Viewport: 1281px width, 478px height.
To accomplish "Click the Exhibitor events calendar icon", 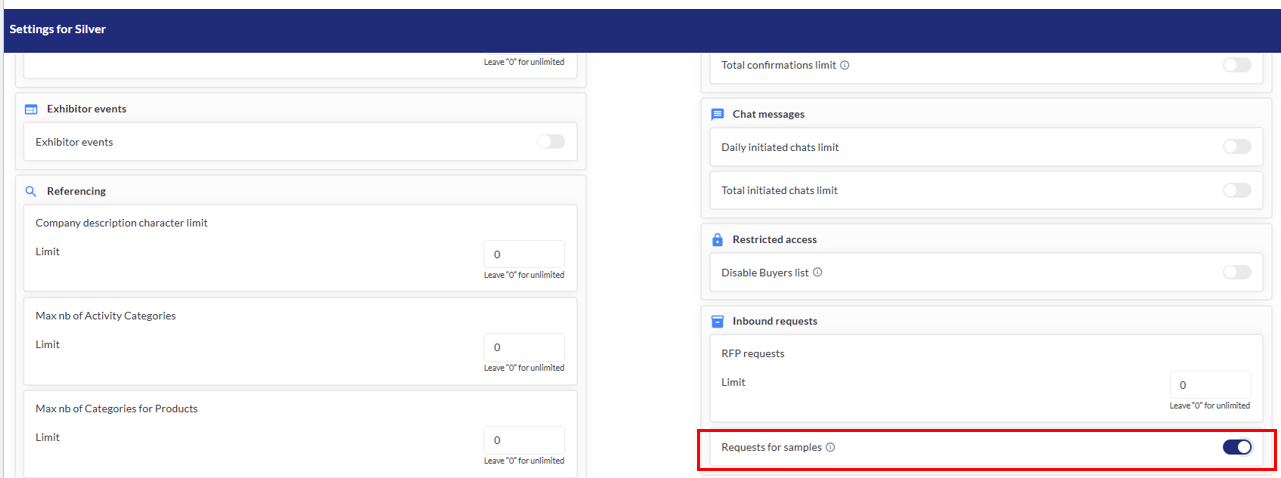I will tap(30, 109).
